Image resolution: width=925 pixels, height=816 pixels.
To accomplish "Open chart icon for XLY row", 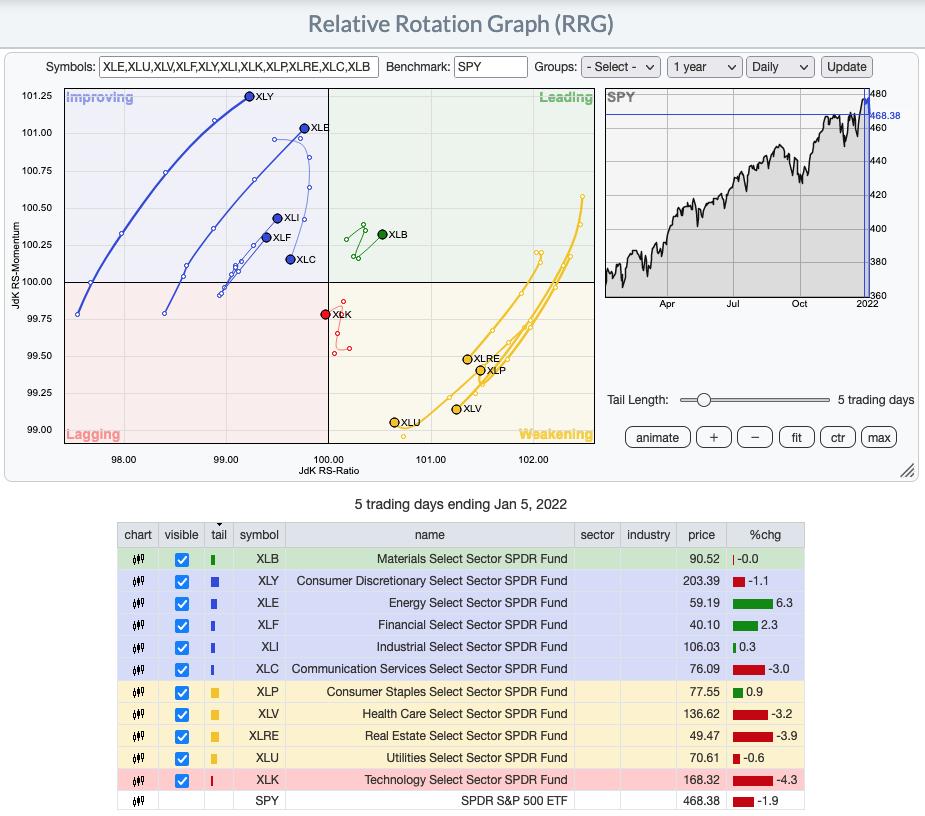I will [138, 581].
